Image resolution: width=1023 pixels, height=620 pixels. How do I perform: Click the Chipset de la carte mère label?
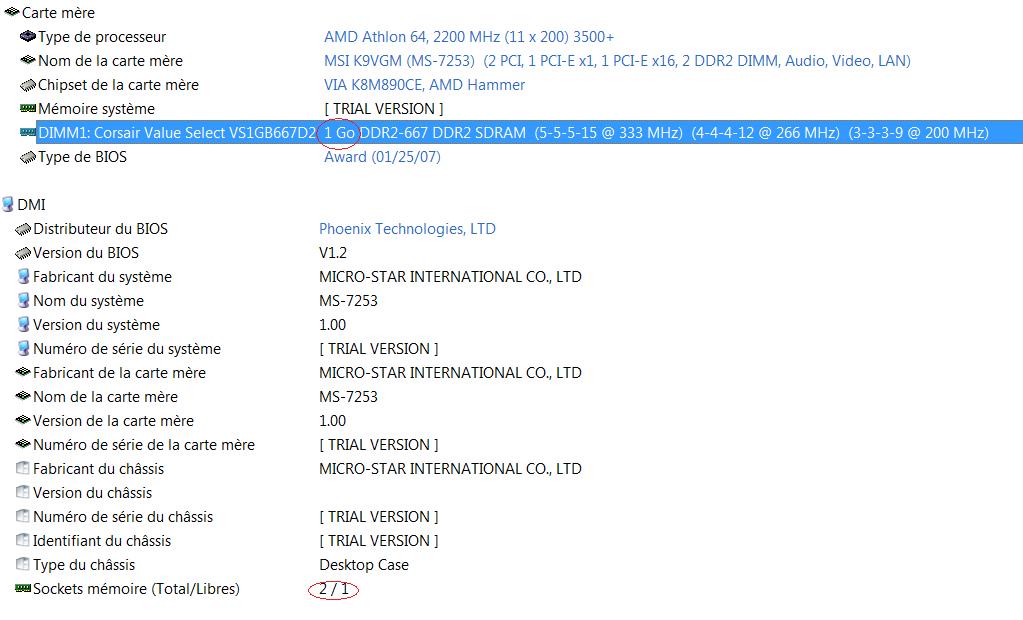118,85
